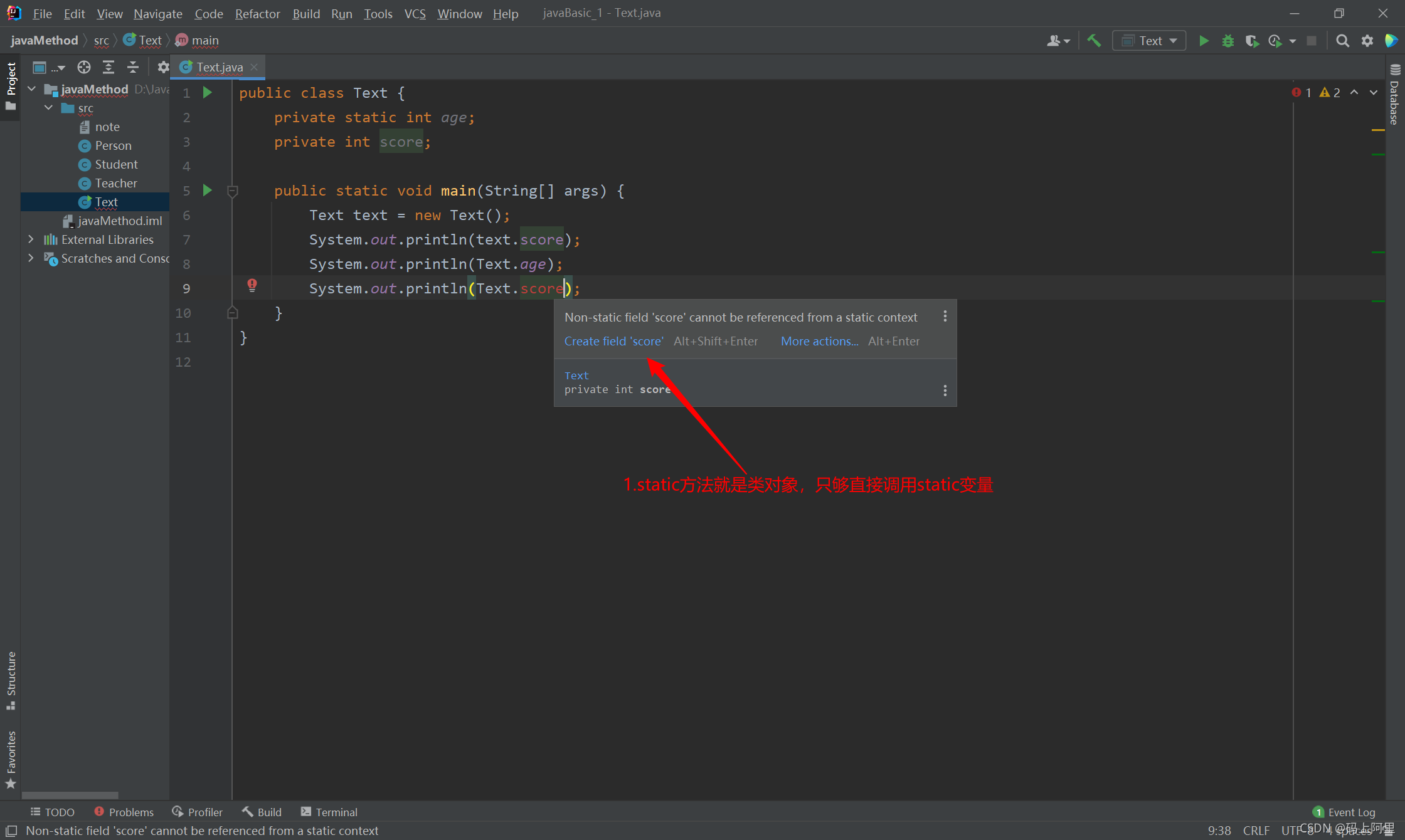Click the More actions... link in popup
The image size is (1405, 840).
(819, 341)
